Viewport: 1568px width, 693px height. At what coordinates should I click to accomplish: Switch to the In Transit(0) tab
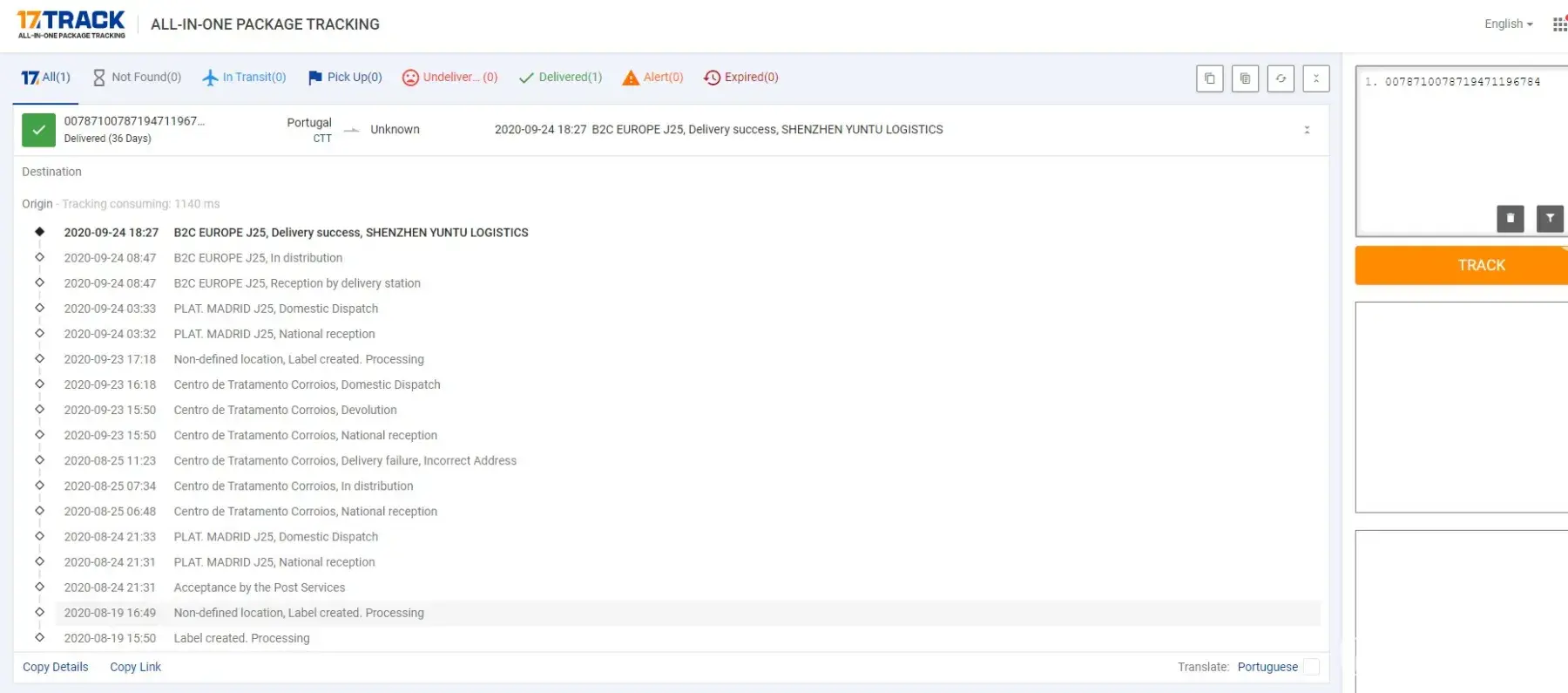pos(244,78)
